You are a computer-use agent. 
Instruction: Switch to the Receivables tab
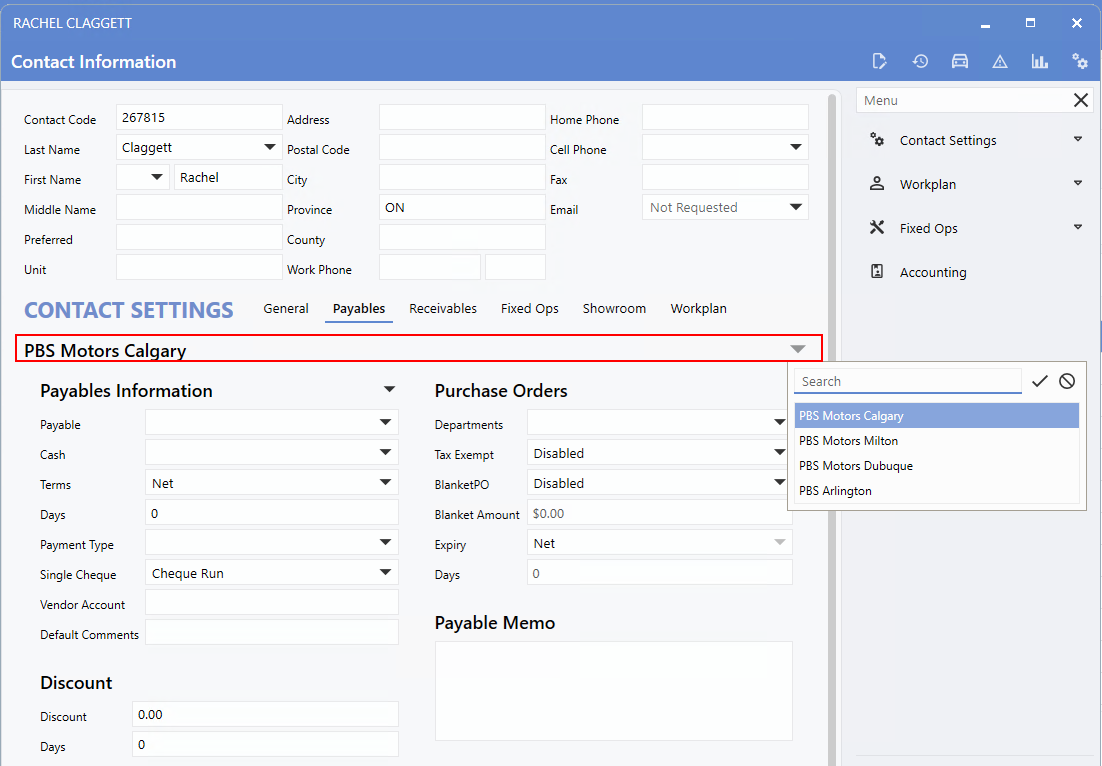click(x=443, y=309)
